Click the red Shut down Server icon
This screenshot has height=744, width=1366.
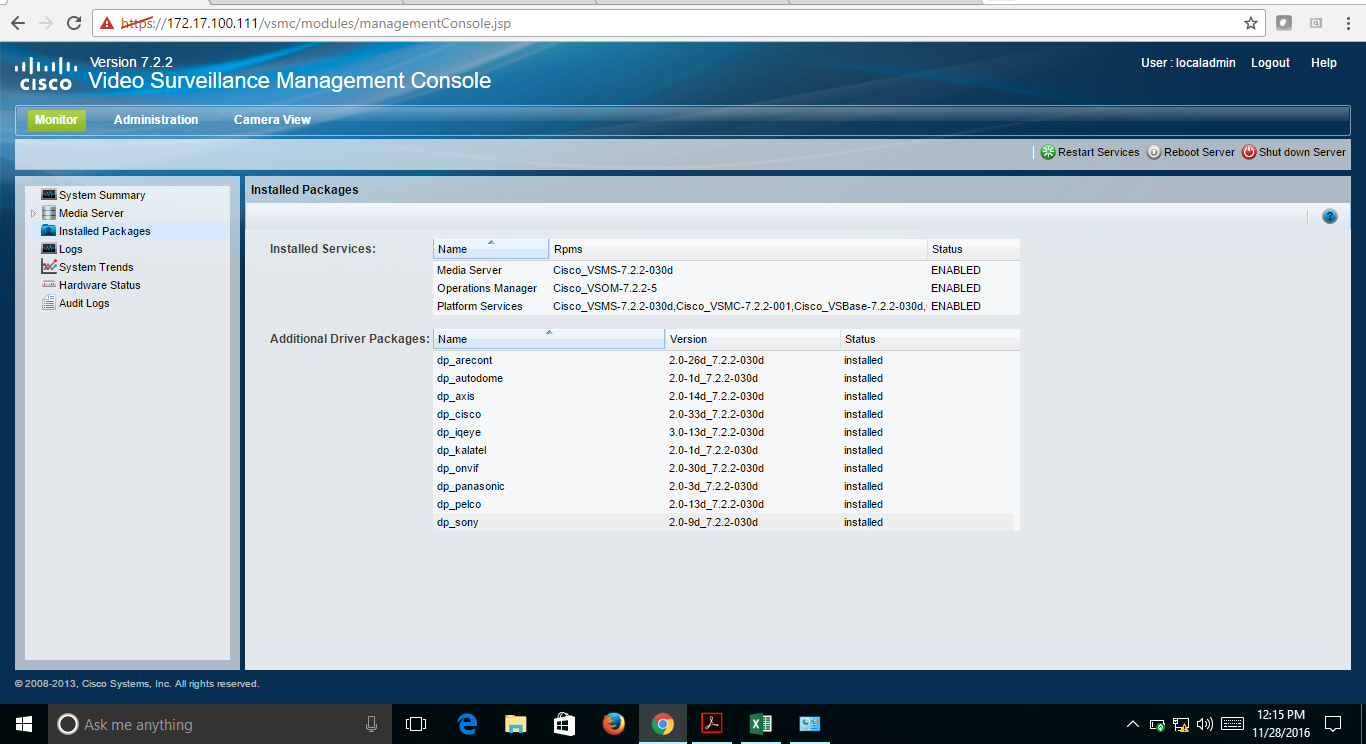(x=1249, y=152)
